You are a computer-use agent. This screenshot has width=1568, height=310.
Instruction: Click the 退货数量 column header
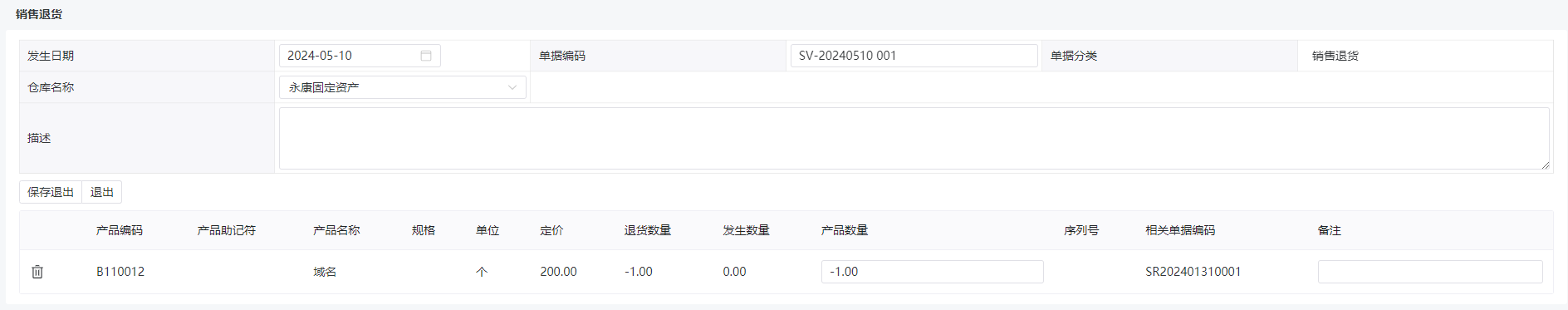click(x=648, y=230)
